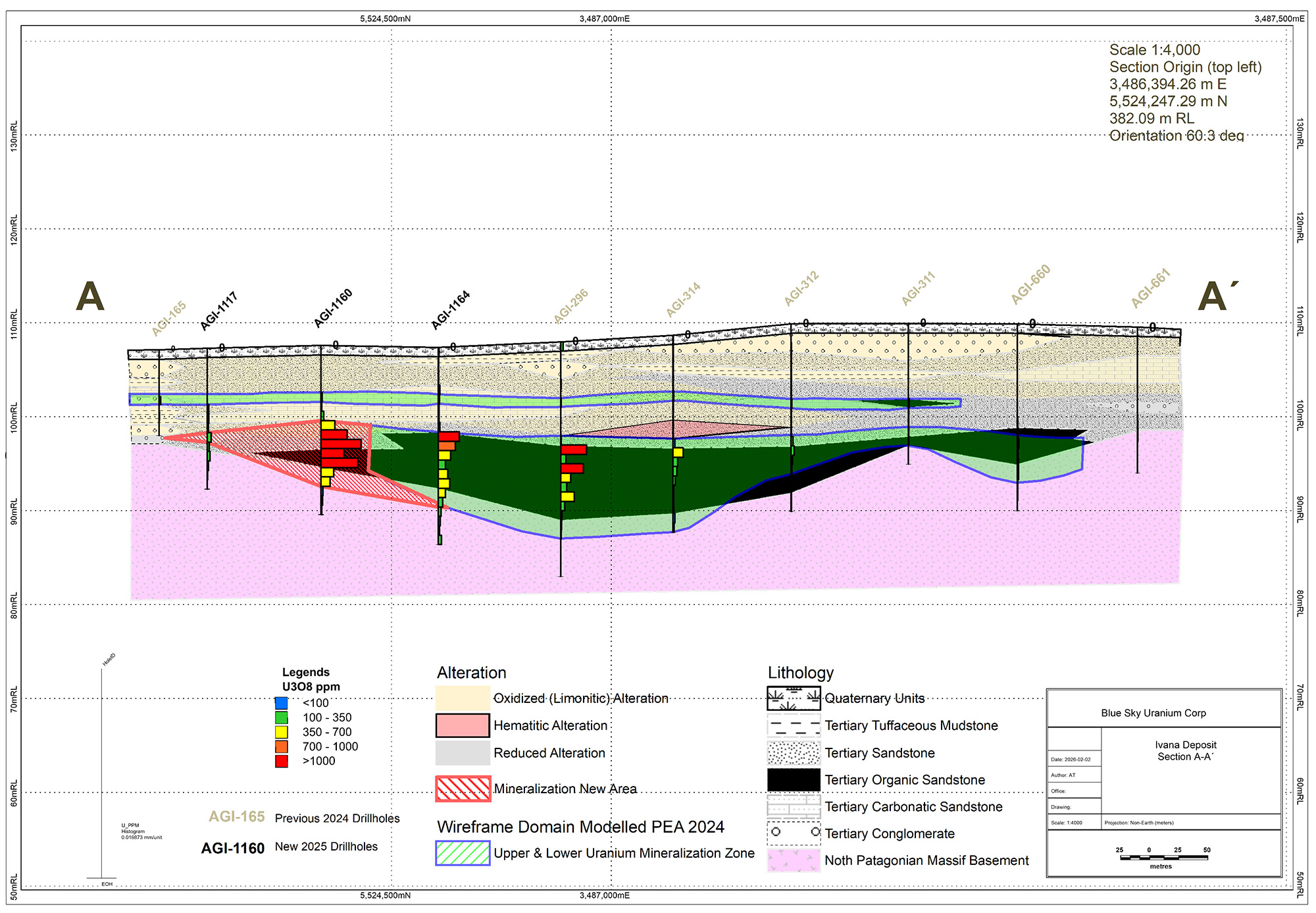Image resolution: width=1316 pixels, height=913 pixels.
Task: Click the Scale 1:4,000 text at top
Action: click(1154, 50)
